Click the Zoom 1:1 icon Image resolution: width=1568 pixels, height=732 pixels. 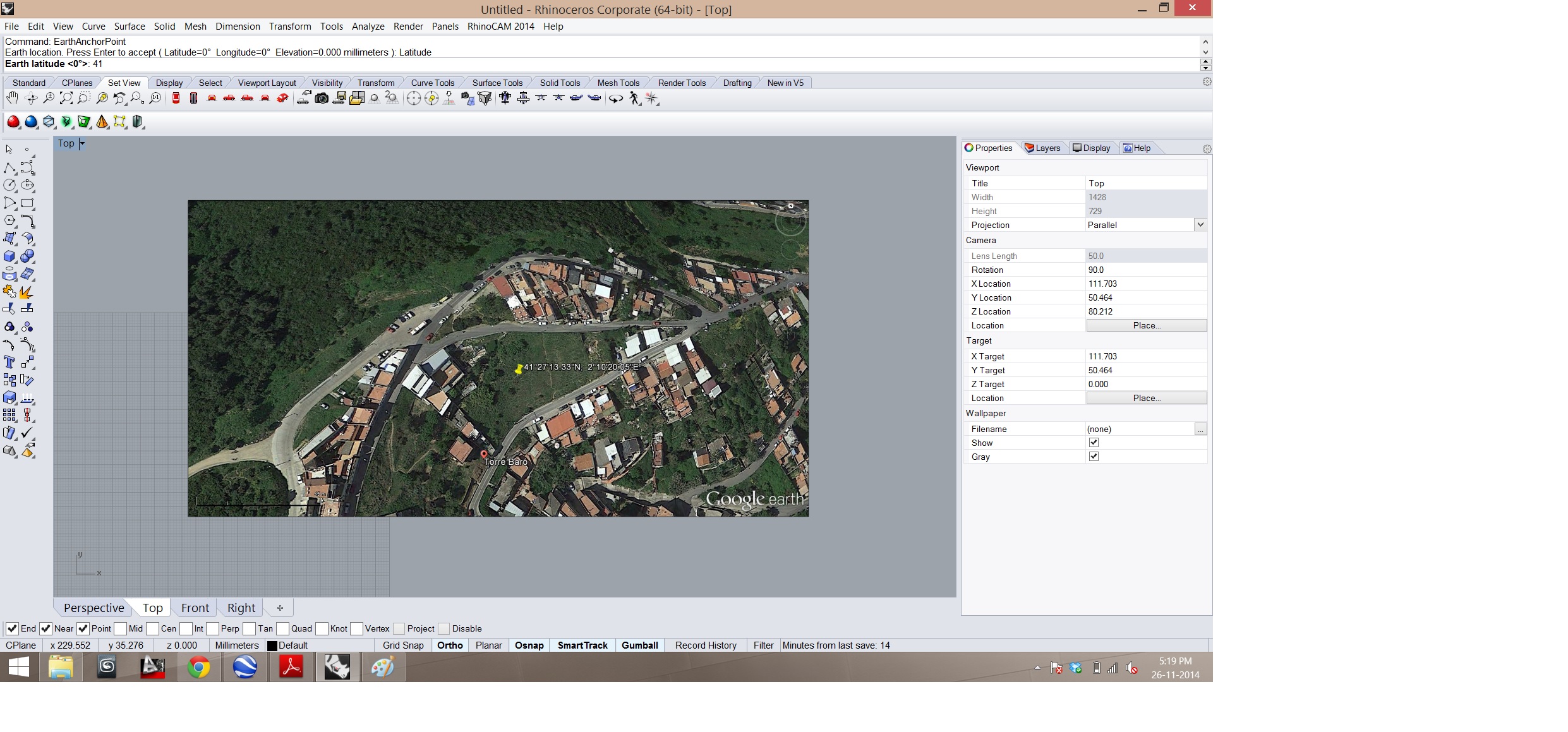[x=155, y=98]
